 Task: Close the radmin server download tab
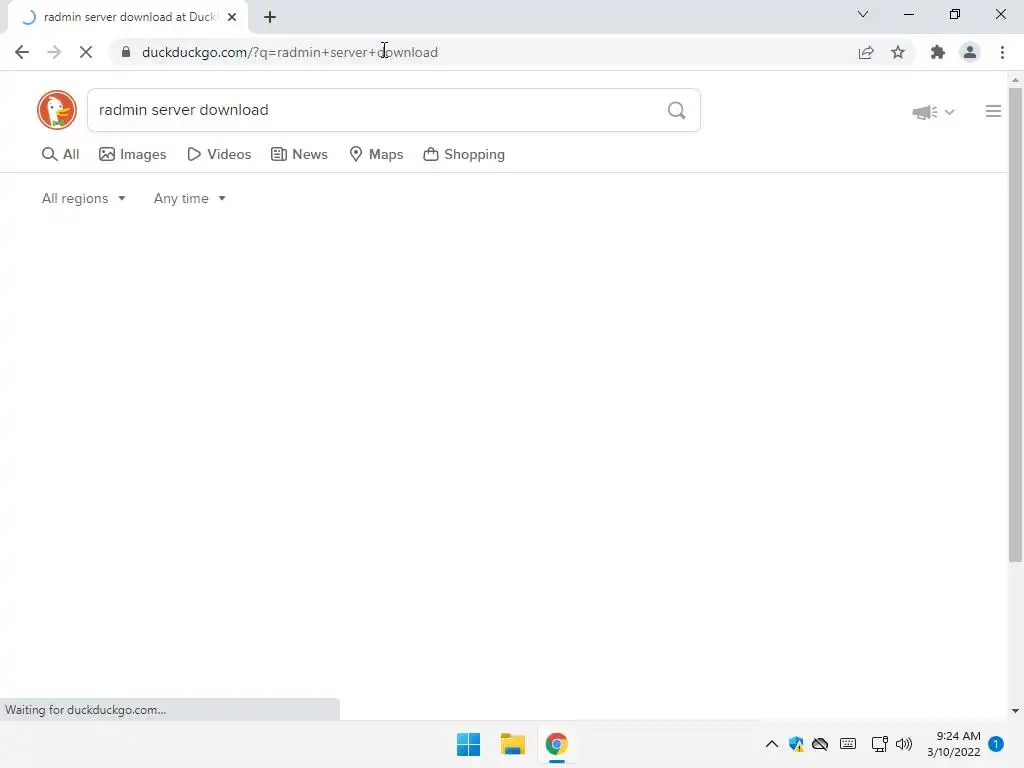[x=232, y=17]
